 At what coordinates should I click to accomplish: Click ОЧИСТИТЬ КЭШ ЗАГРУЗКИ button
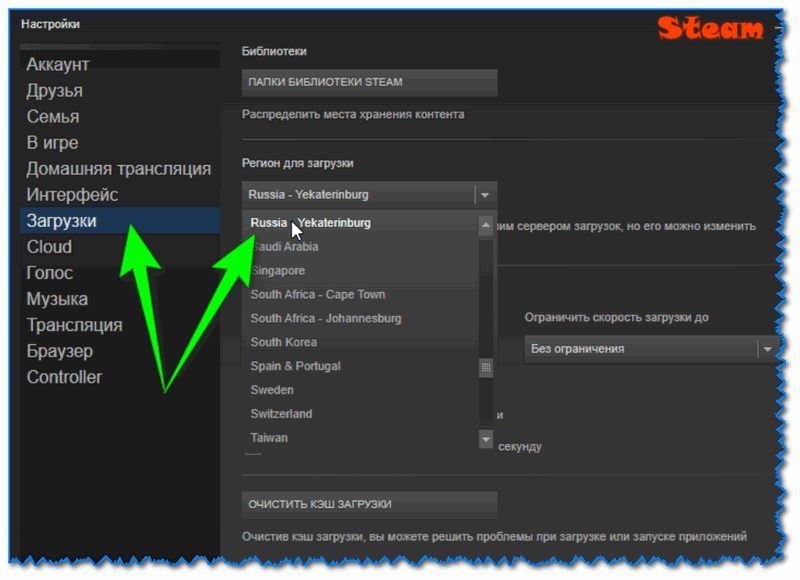point(369,504)
